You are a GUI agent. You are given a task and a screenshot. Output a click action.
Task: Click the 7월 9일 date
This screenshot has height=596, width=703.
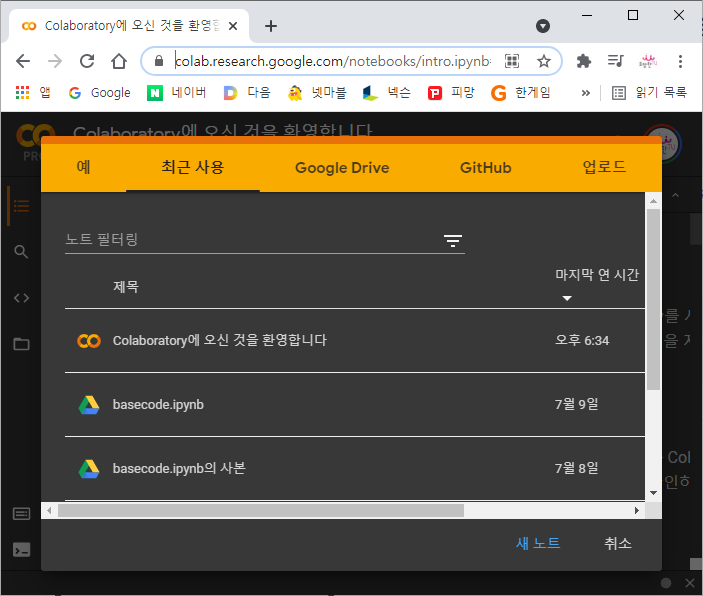pos(577,405)
